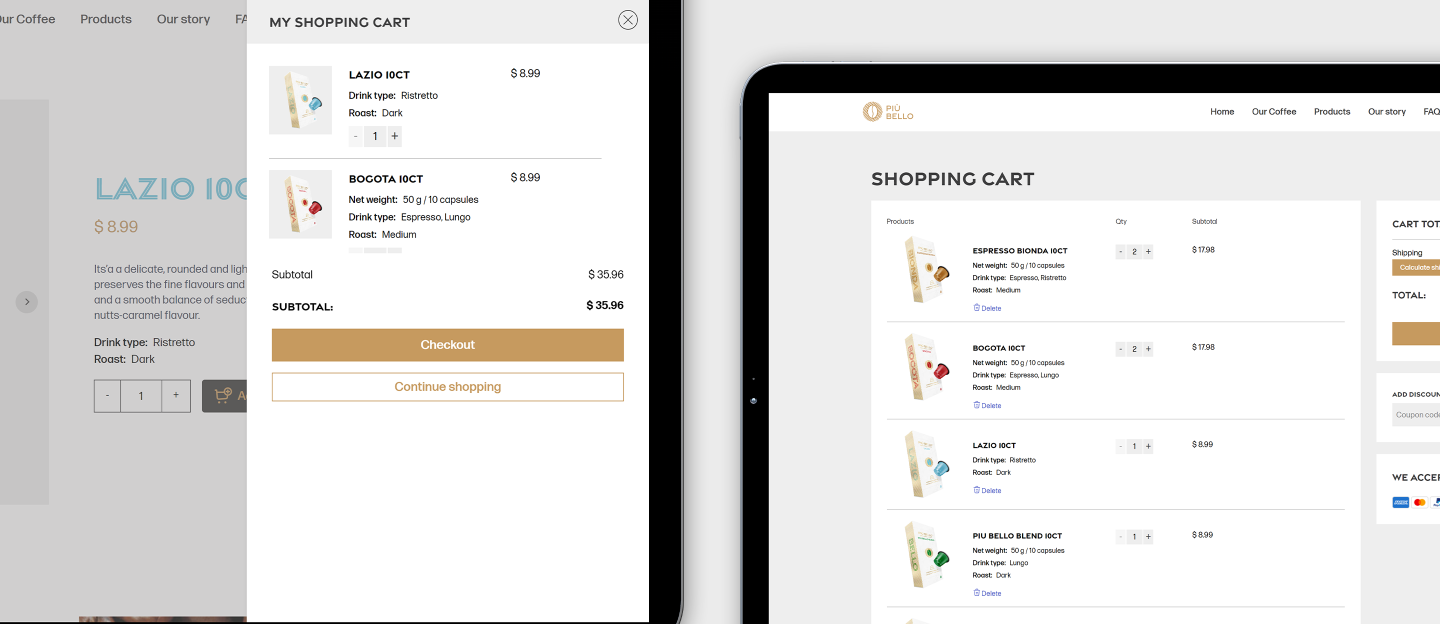Delete Piu Bello Blend 10CT from tablet cart
Viewport: 1440px width, 624px height.
(x=987, y=593)
